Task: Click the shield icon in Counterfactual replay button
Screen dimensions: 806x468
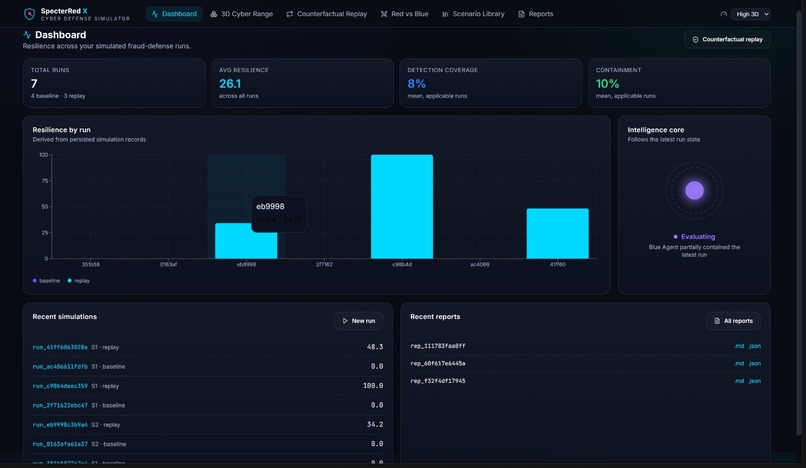Action: click(695, 40)
